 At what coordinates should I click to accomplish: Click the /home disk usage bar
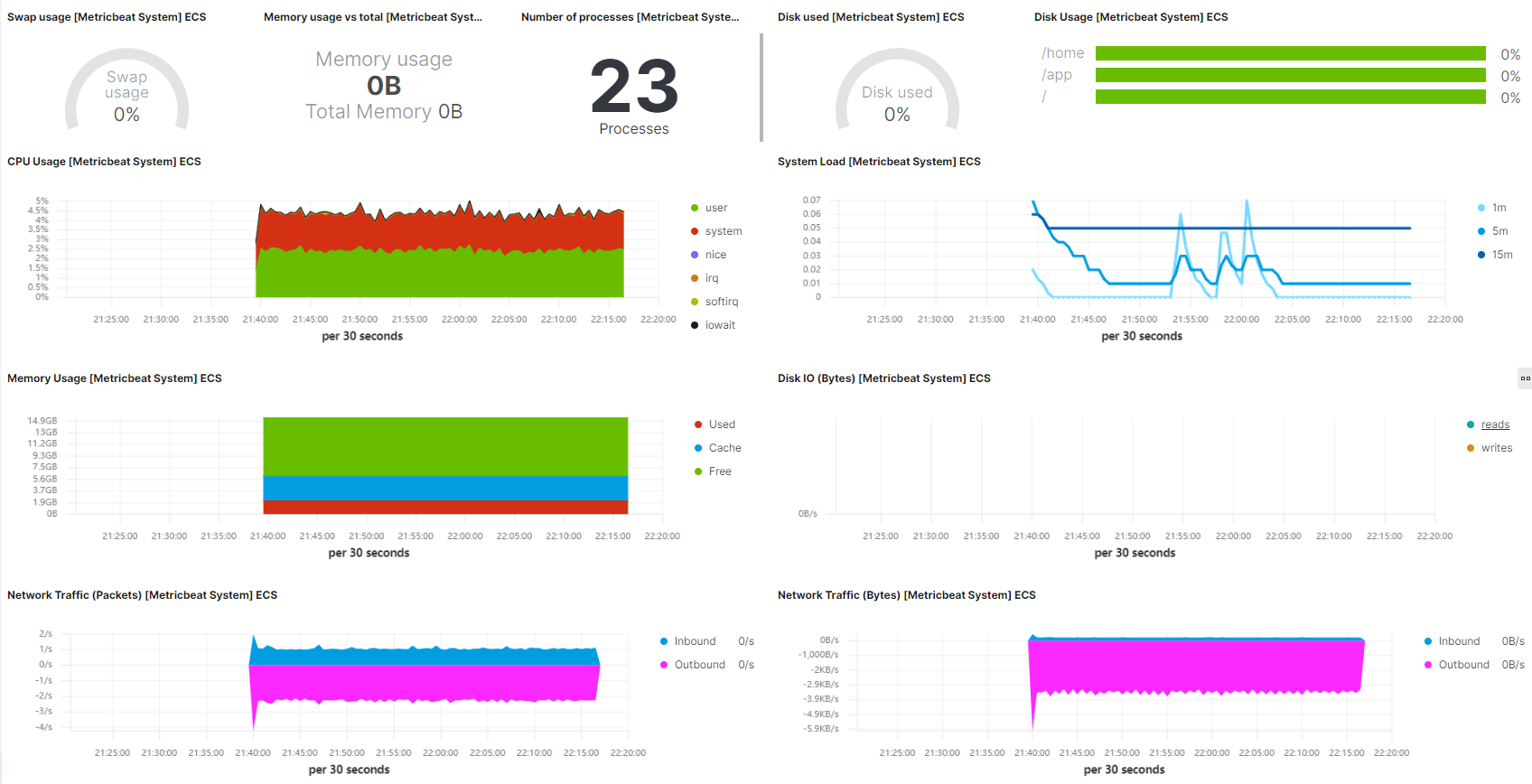click(x=1290, y=53)
